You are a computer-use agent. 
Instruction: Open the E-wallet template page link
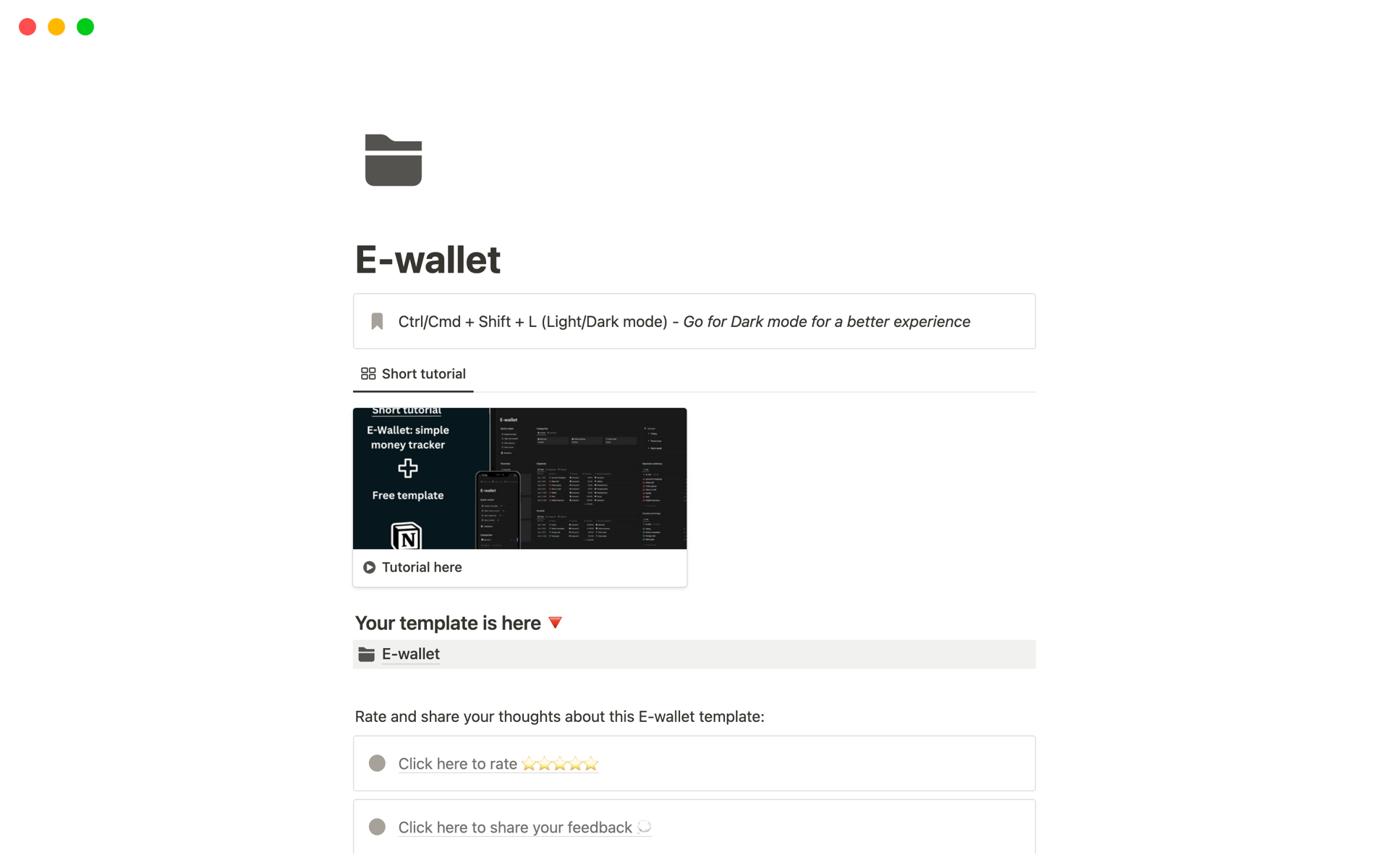tap(411, 654)
